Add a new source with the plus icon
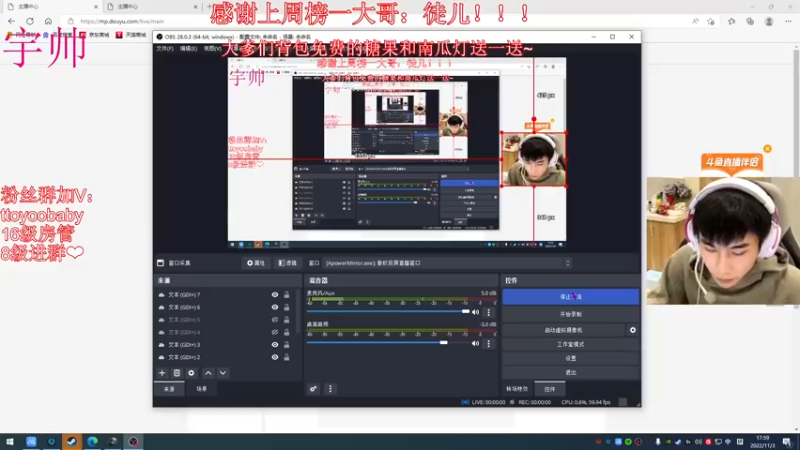Image resolution: width=800 pixels, height=450 pixels. [x=162, y=373]
